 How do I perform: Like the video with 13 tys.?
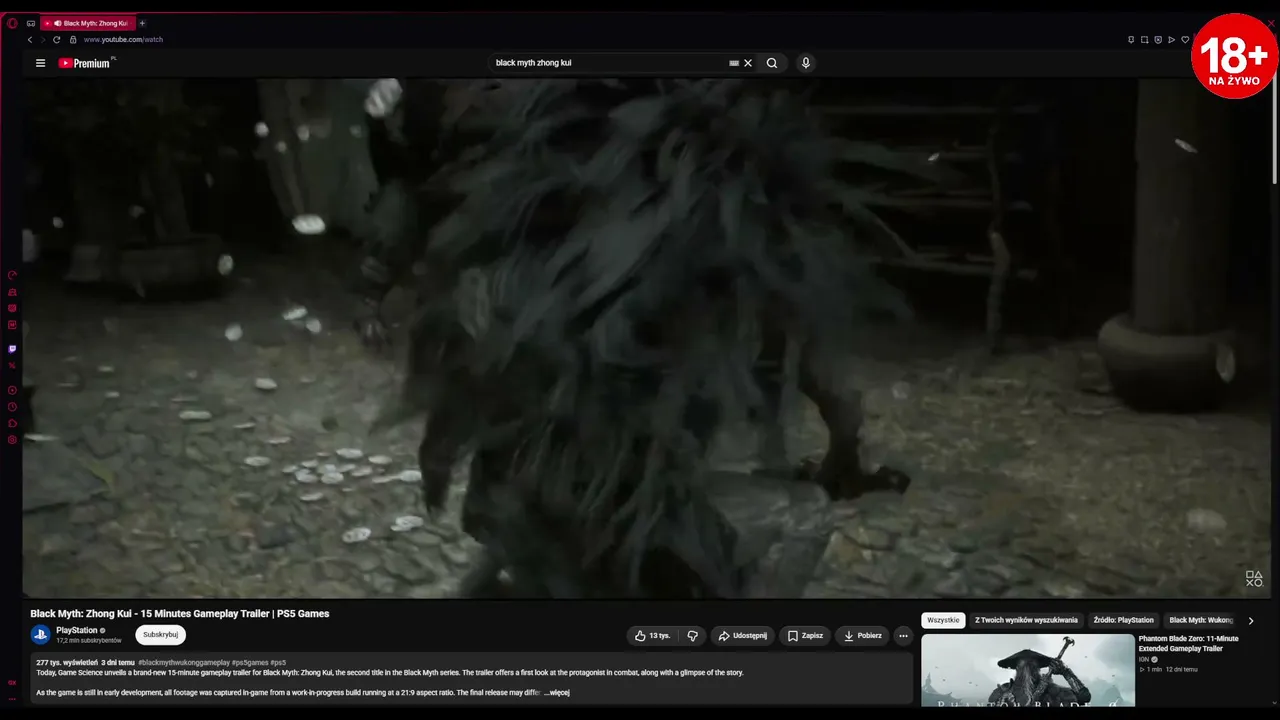(652, 636)
